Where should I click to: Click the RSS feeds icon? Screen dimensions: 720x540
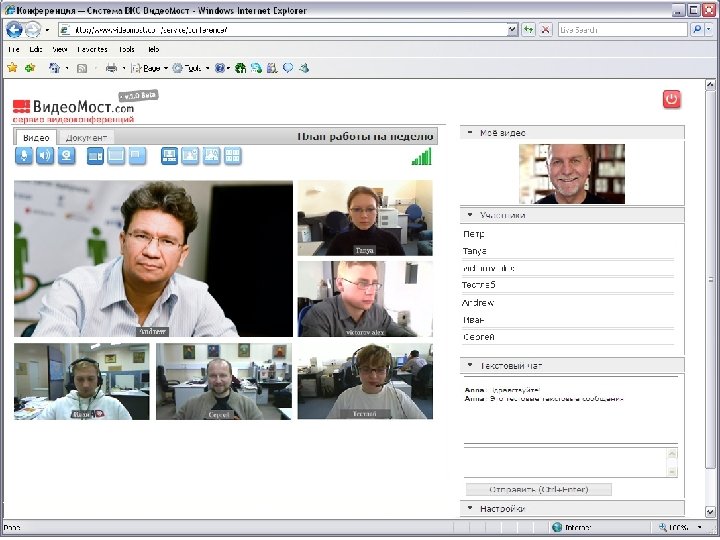click(x=82, y=68)
